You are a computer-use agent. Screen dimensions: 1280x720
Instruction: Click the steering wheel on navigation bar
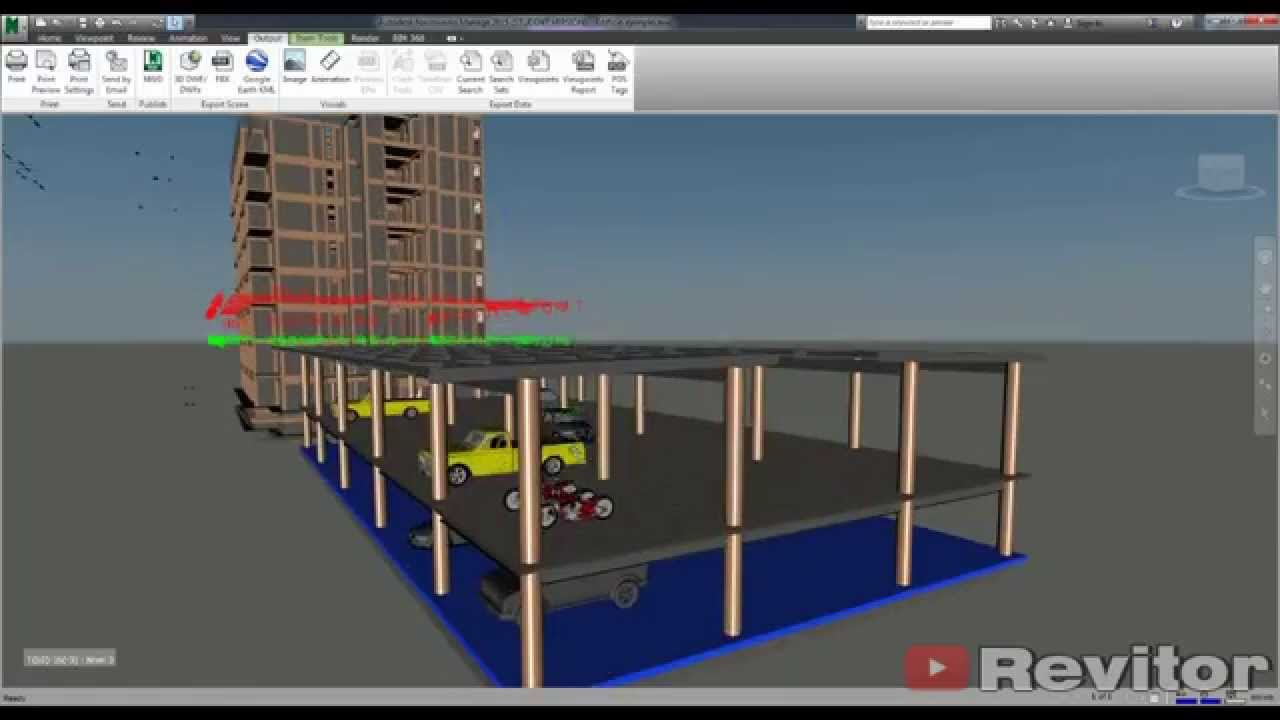tap(1265, 258)
